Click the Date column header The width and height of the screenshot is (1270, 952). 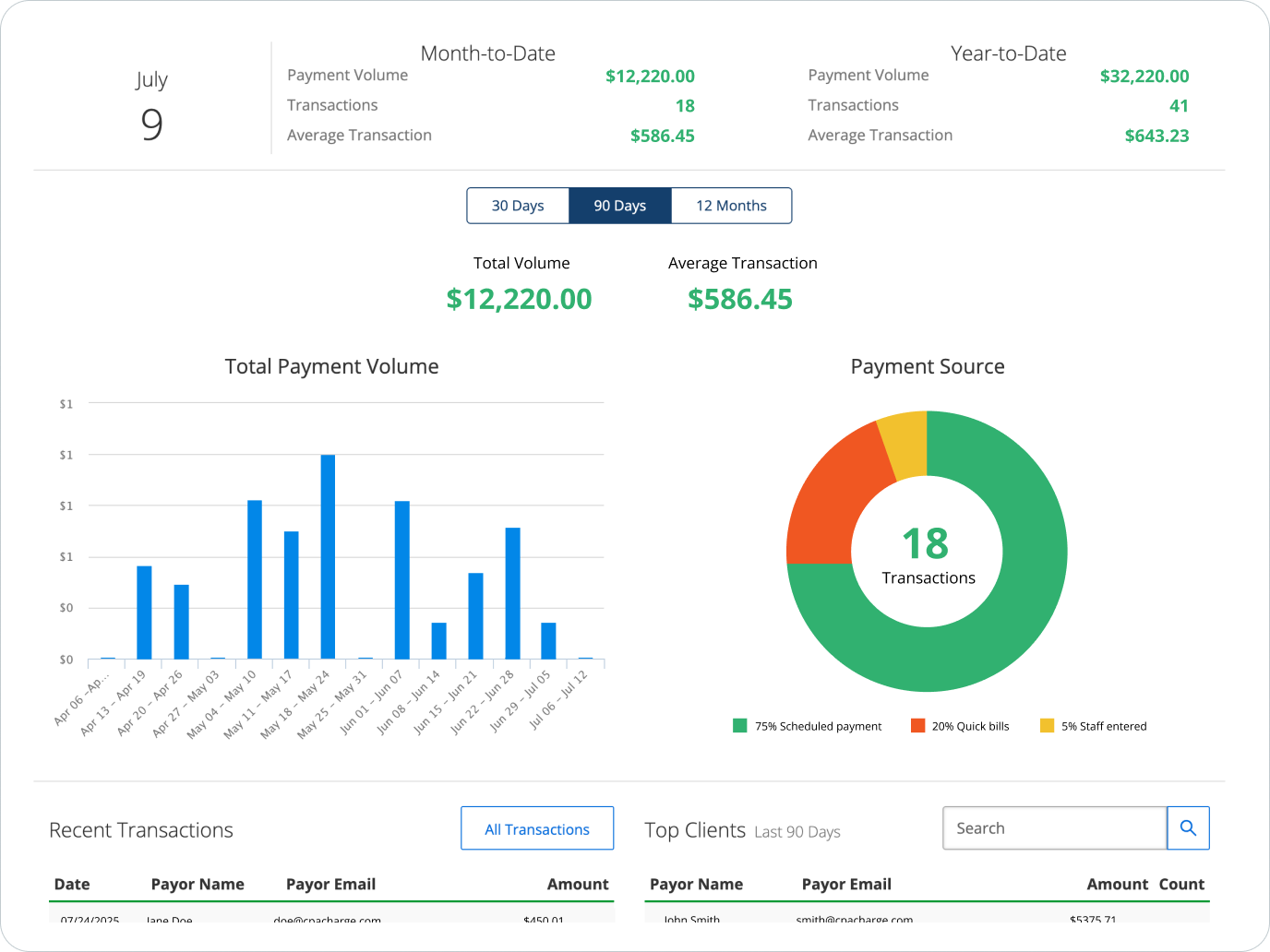(x=72, y=884)
